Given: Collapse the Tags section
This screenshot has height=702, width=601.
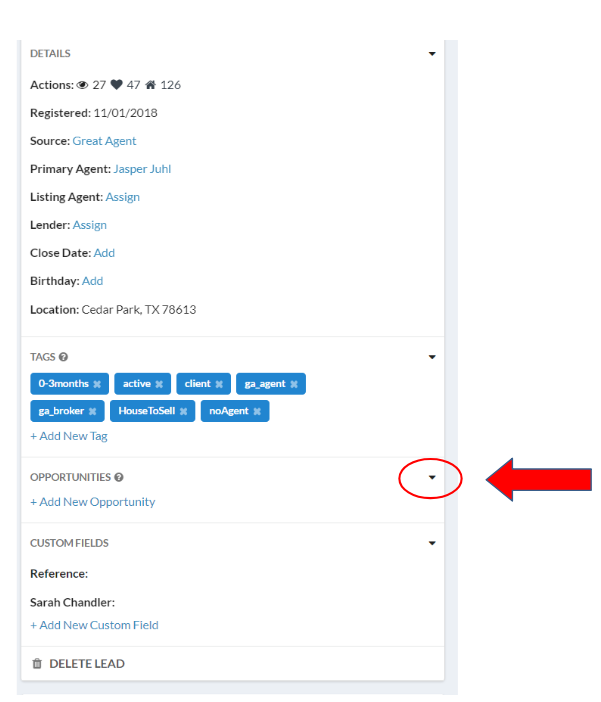Looking at the screenshot, I should pos(432,357).
